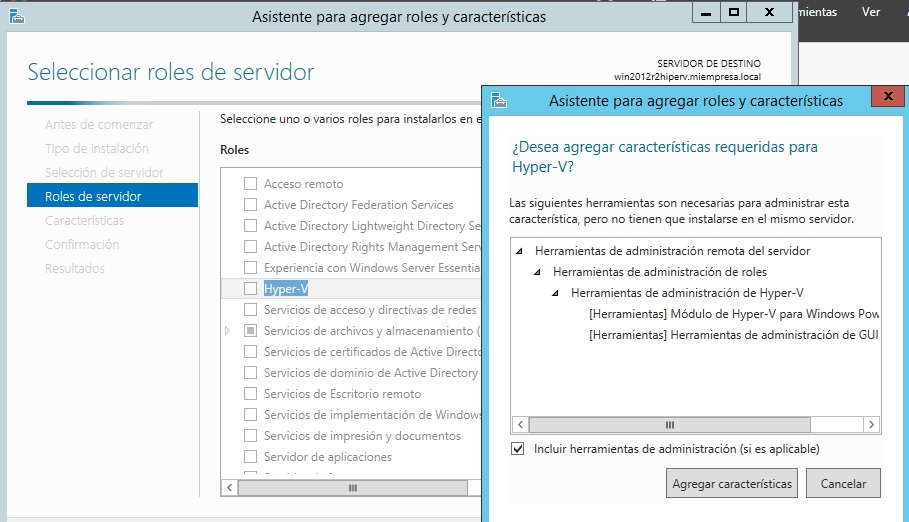The image size is (909, 522).
Task: Click the main wizard window title bar icon
Action: [18, 15]
